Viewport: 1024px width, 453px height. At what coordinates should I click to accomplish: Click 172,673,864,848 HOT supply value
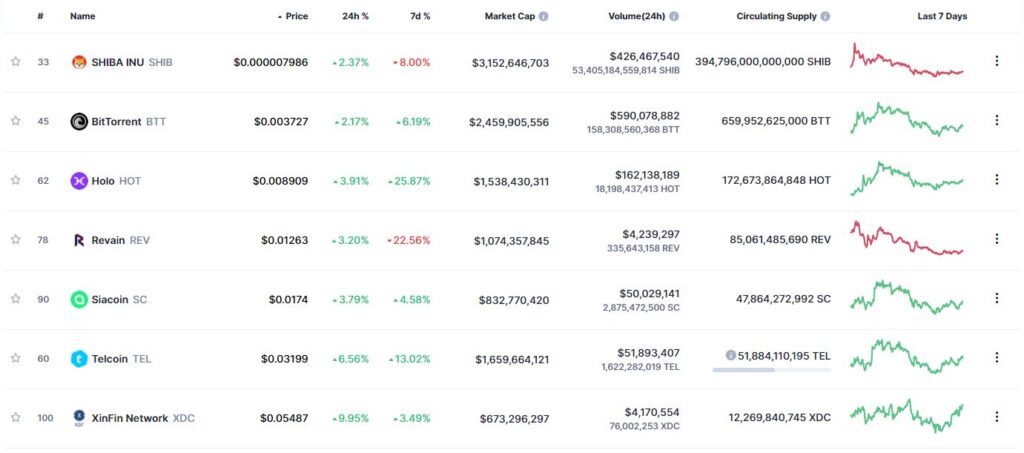(x=776, y=180)
